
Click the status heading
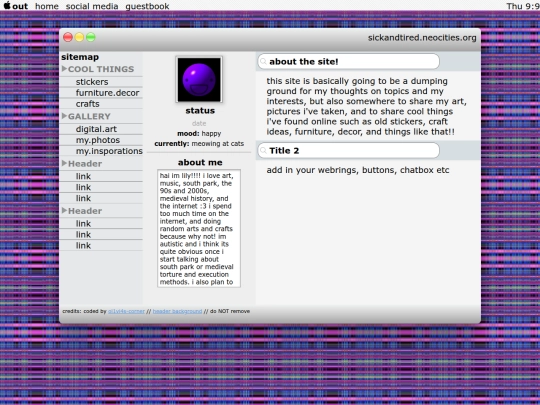(200, 111)
